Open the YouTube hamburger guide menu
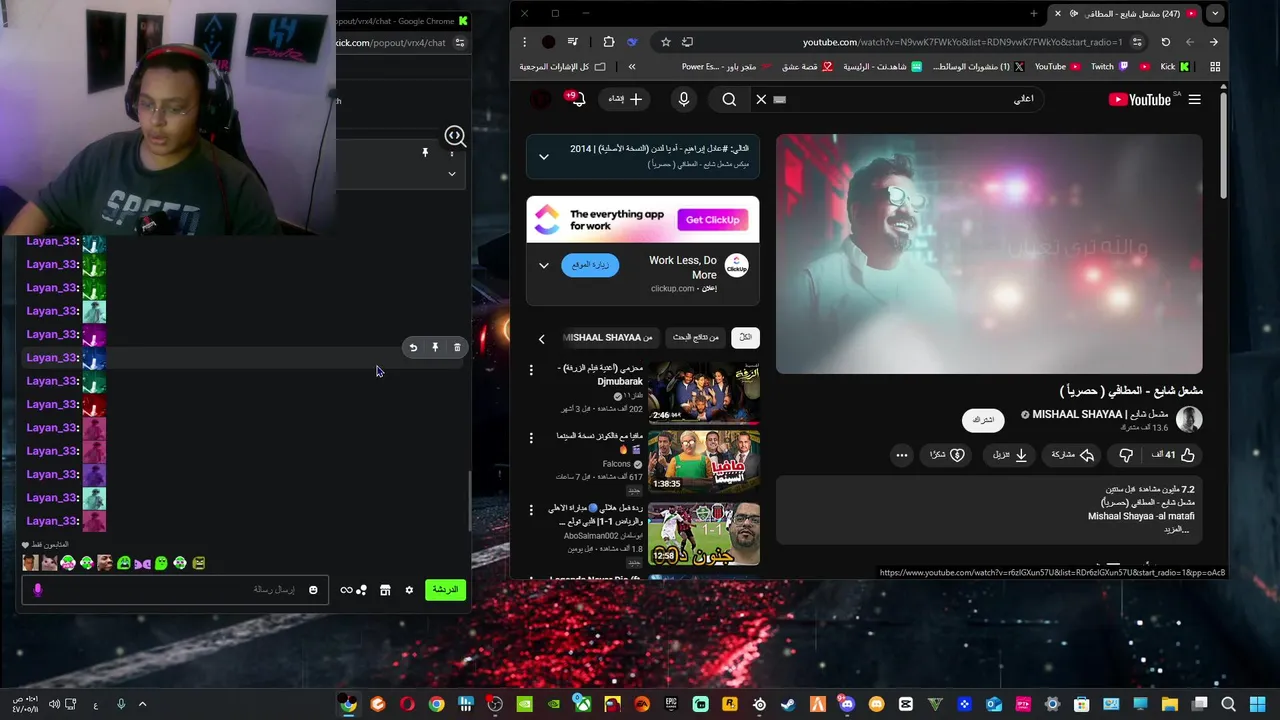The height and width of the screenshot is (720, 1280). click(1194, 99)
